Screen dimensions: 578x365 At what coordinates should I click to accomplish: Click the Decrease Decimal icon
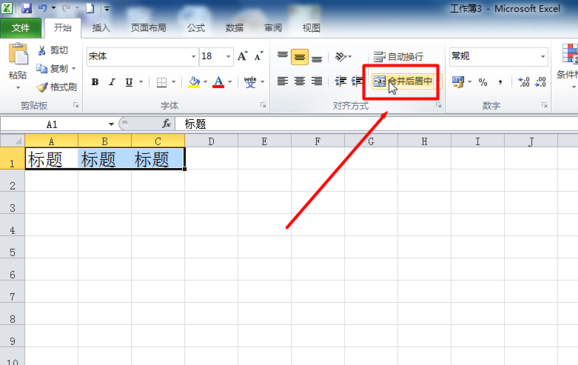[540, 82]
